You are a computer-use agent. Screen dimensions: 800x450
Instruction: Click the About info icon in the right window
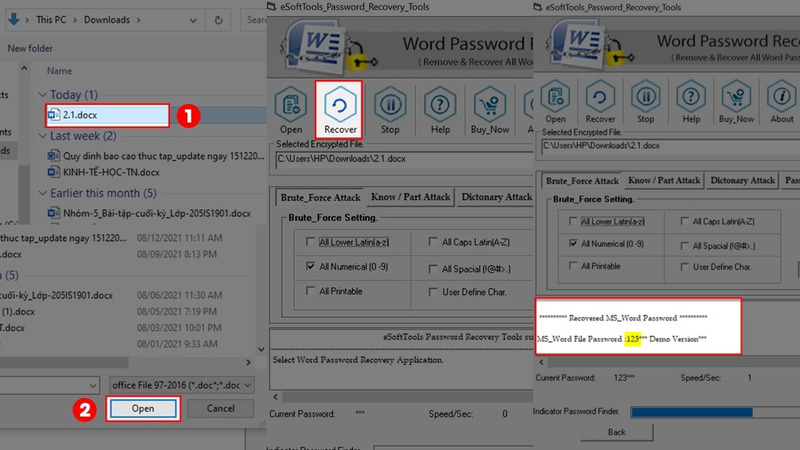(782, 96)
